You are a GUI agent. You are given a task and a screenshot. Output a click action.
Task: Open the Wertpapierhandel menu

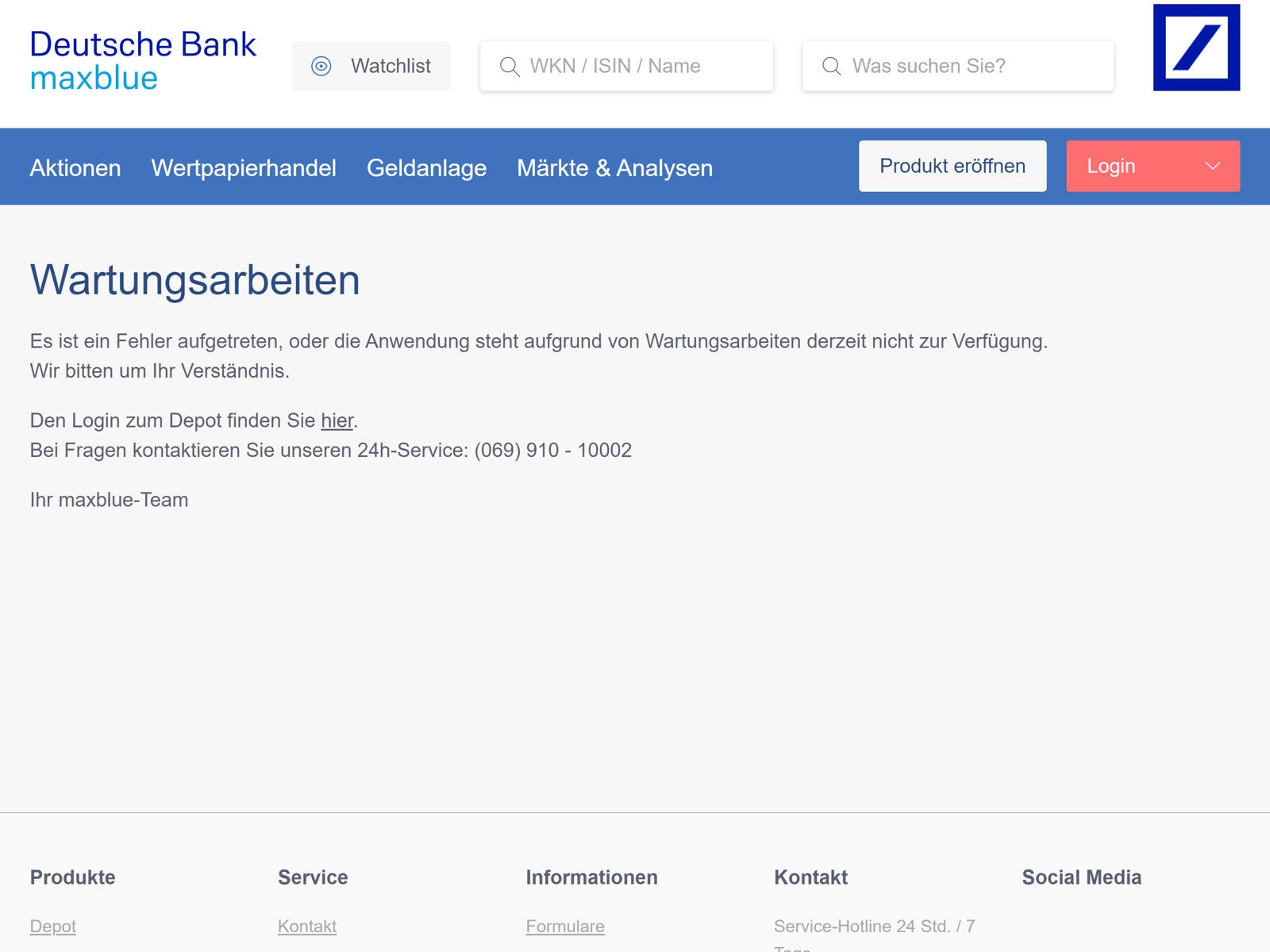point(244,167)
